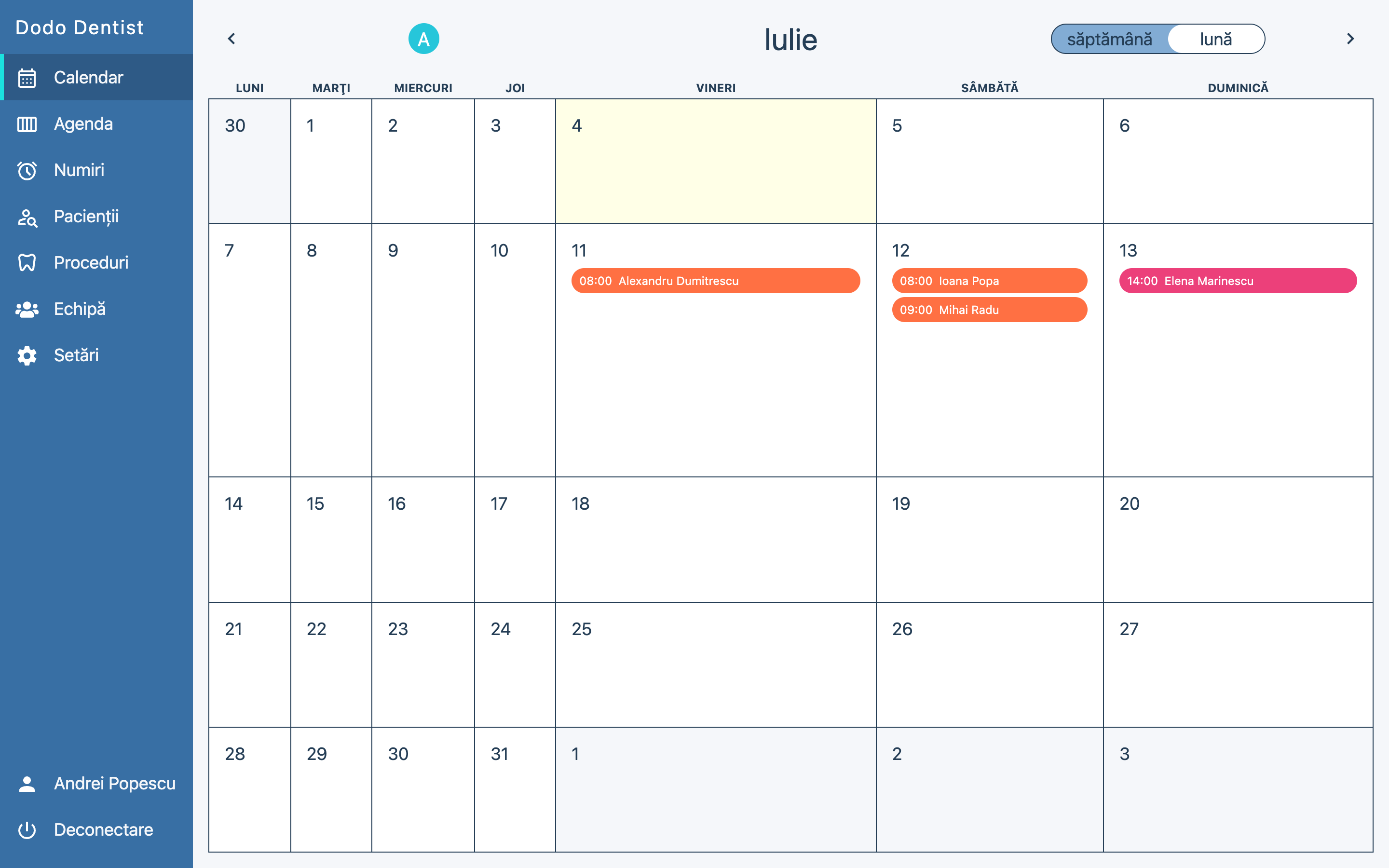This screenshot has width=1389, height=868.
Task: Open Agenda view icon
Action: 27,124
